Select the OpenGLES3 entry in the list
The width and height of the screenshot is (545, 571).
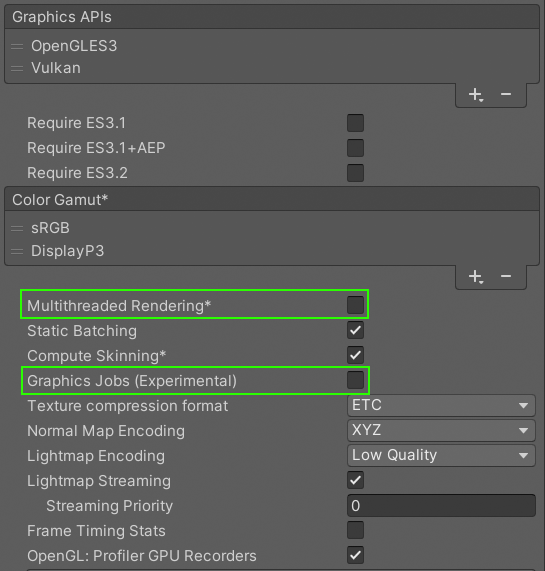272,46
